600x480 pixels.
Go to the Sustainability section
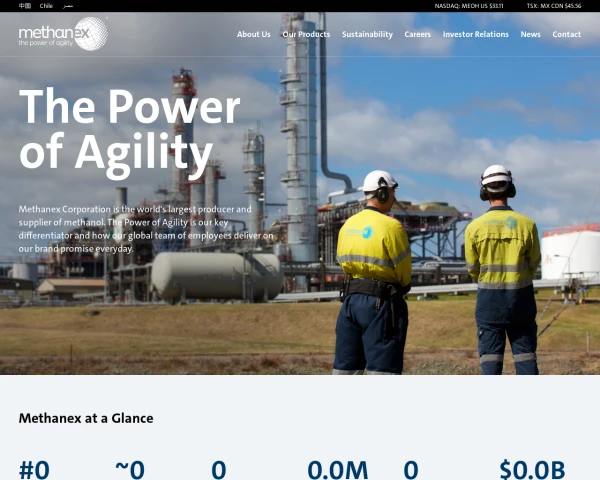pyautogui.click(x=367, y=34)
